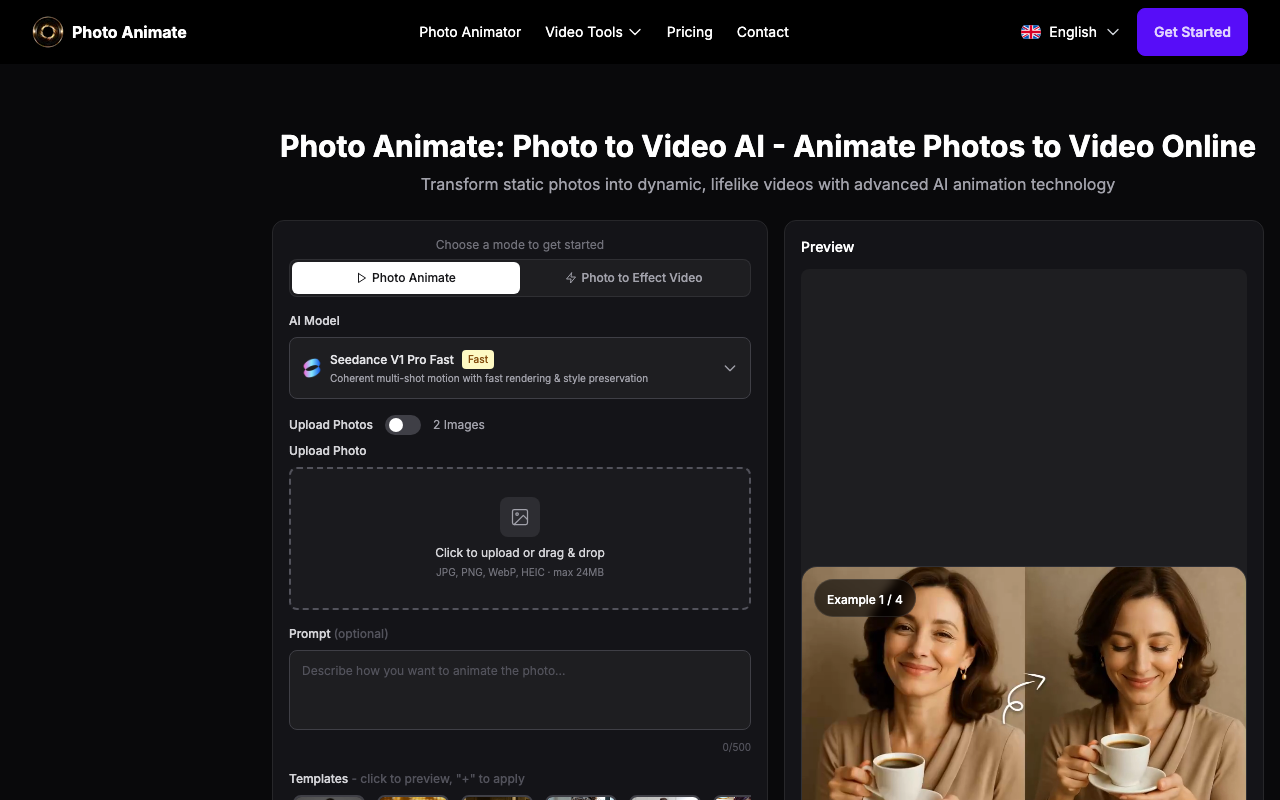Screen dimensions: 1280x800
Task: Click the Seedance model logo icon
Action: [312, 368]
